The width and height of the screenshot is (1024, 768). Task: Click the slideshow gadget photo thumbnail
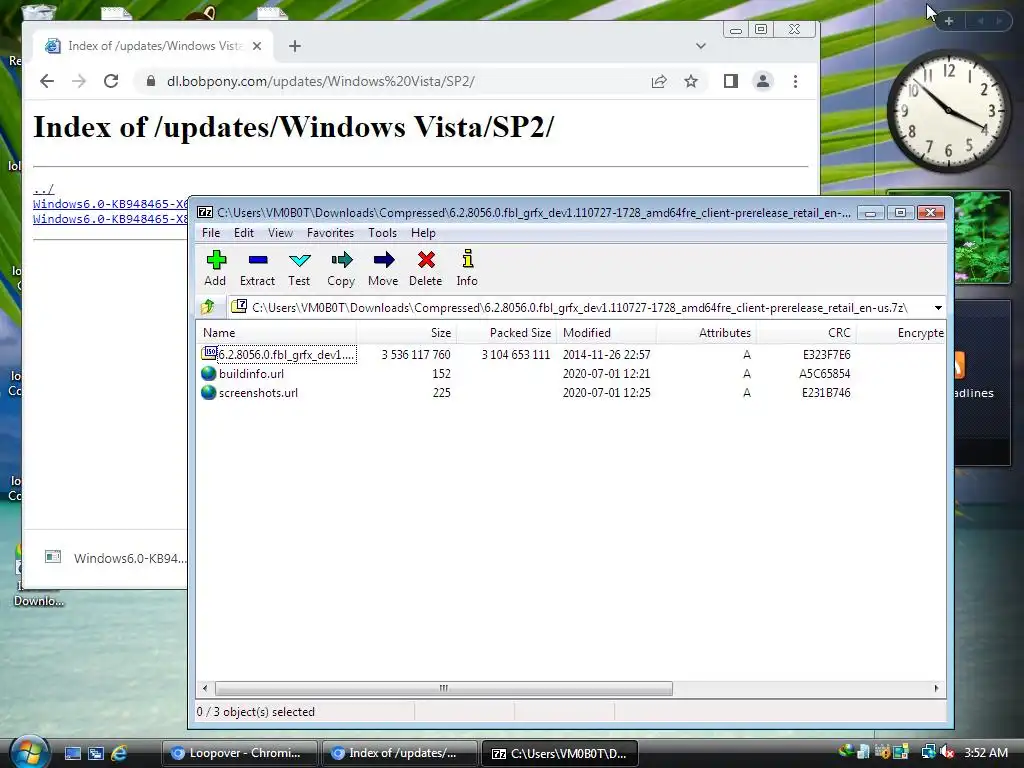(x=982, y=237)
